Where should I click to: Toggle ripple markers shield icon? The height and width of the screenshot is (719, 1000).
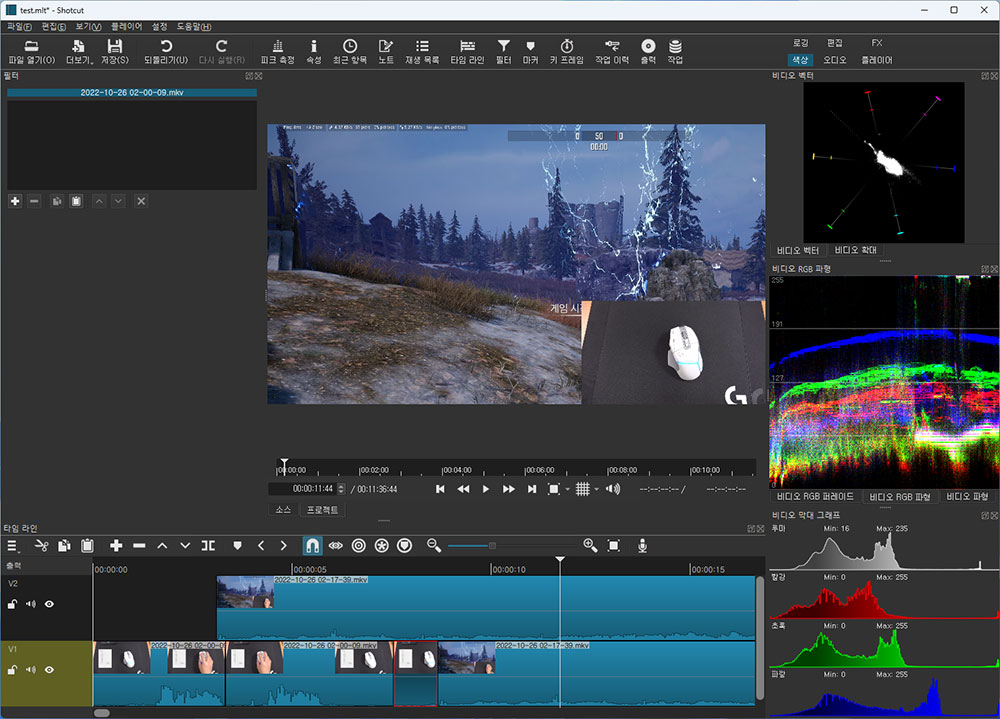pos(404,545)
